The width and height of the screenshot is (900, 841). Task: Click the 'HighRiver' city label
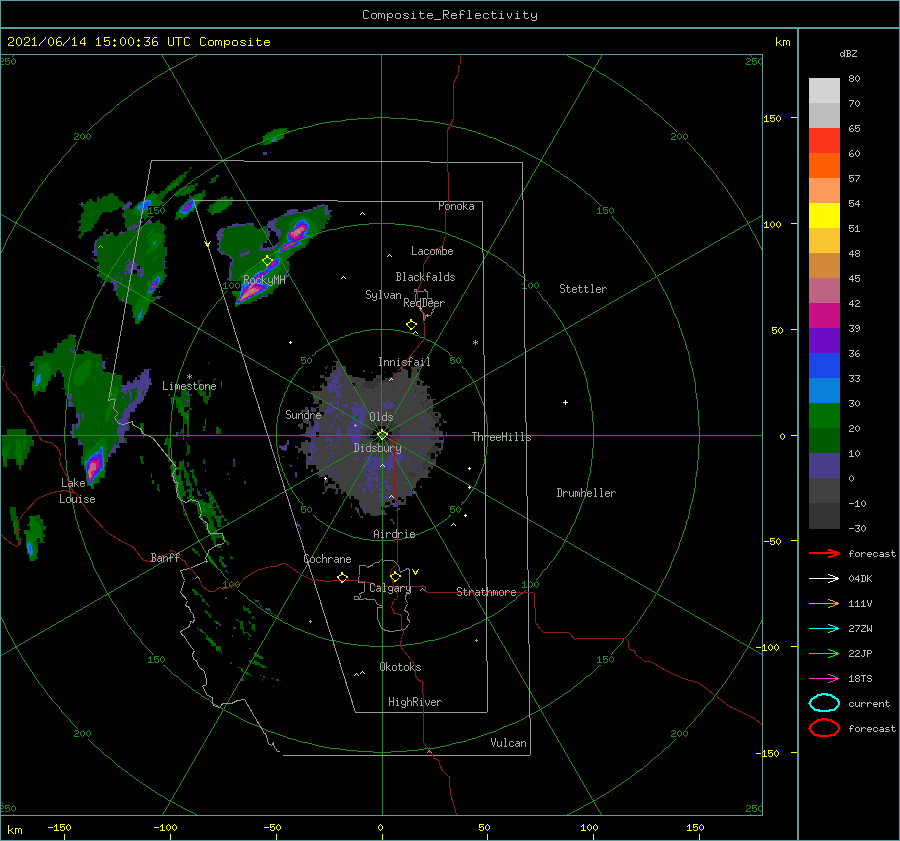pyautogui.click(x=415, y=702)
